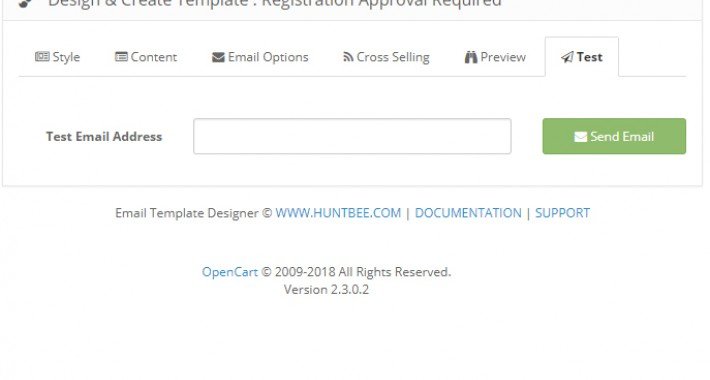Follow the SUPPORT link in the footer
The image size is (710, 380).
562,213
